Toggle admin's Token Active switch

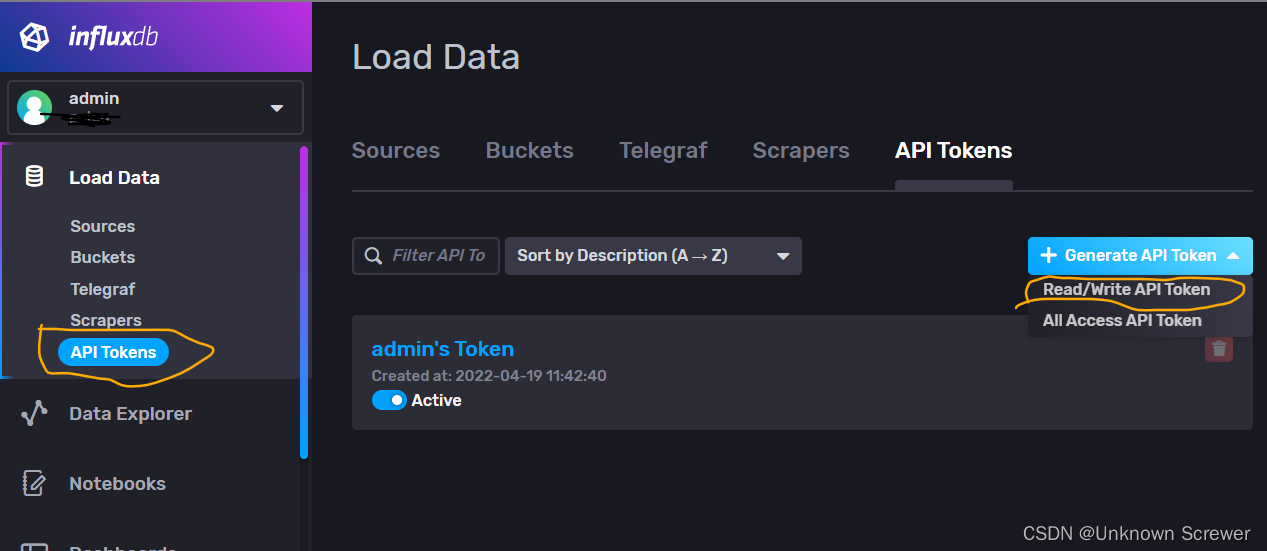(x=389, y=400)
